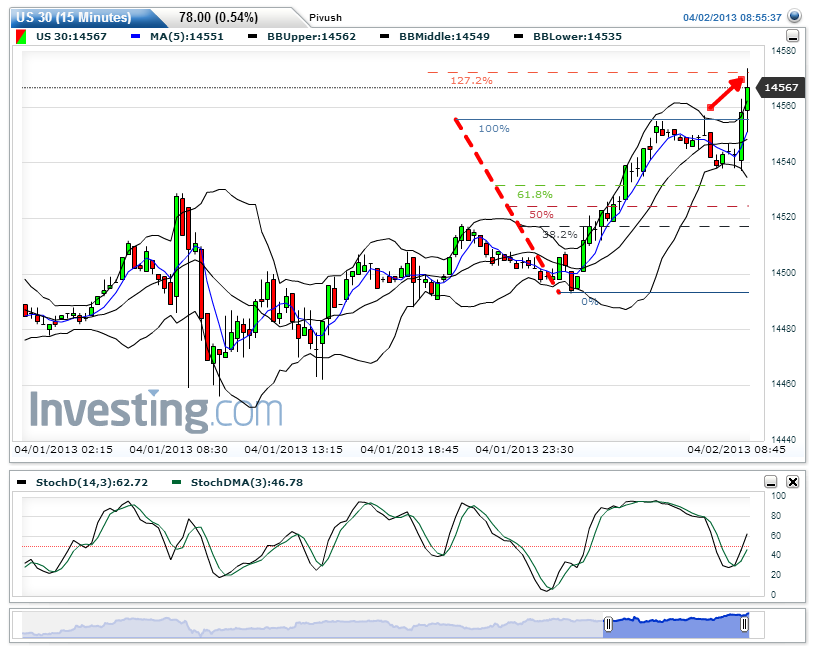Click the highlighted blue range in navigator

tap(676, 626)
